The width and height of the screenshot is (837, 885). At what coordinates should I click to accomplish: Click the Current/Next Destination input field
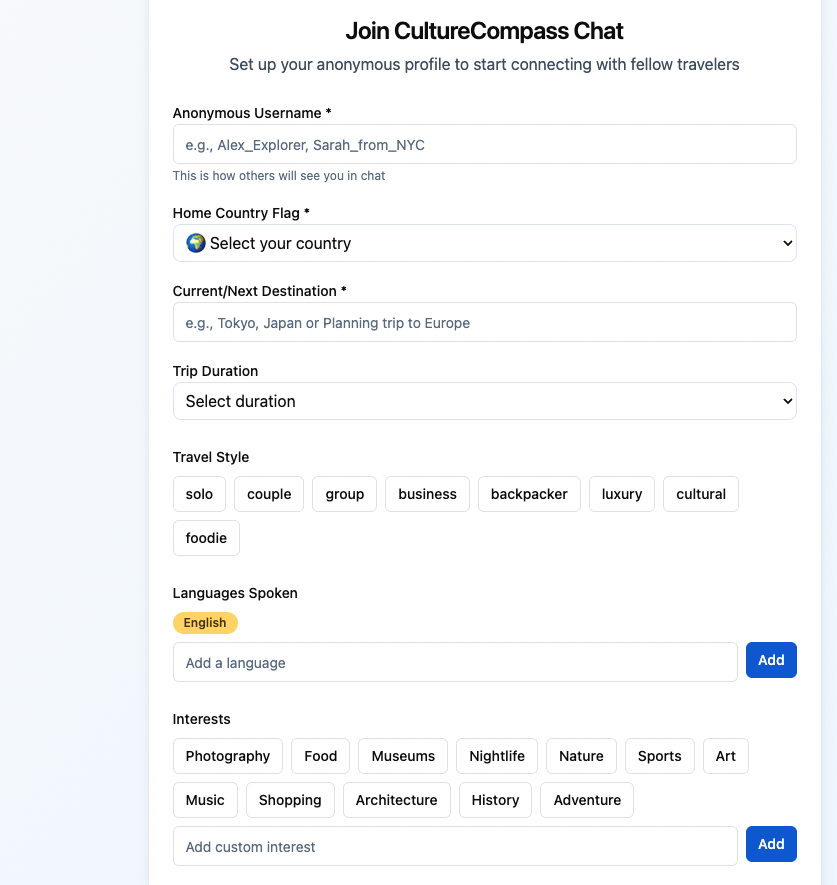coord(484,322)
